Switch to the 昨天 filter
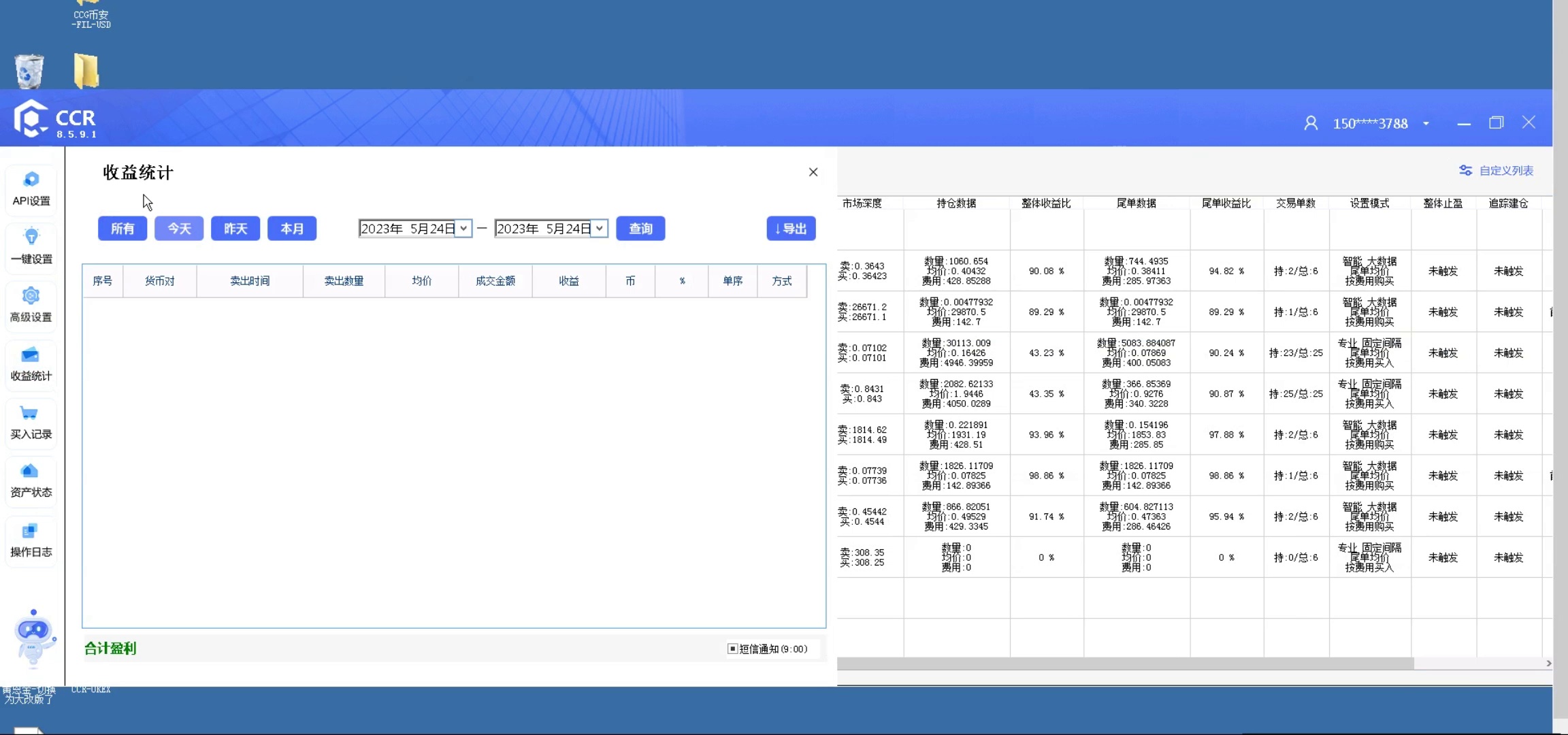 click(x=235, y=229)
